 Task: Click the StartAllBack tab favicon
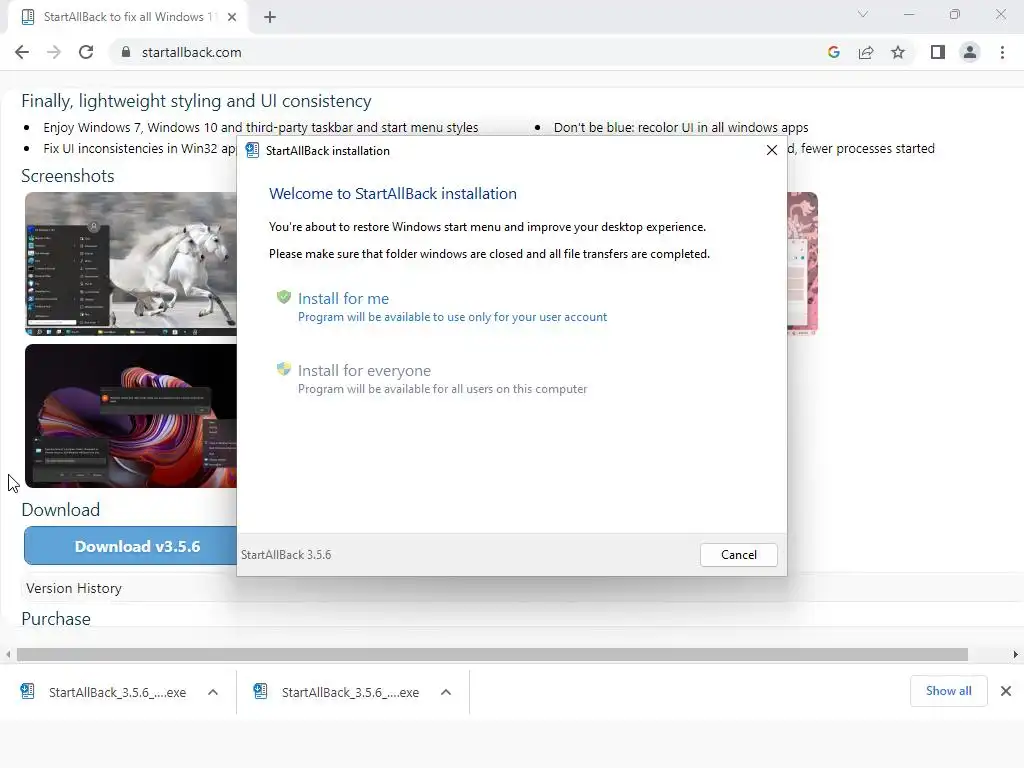tap(27, 17)
